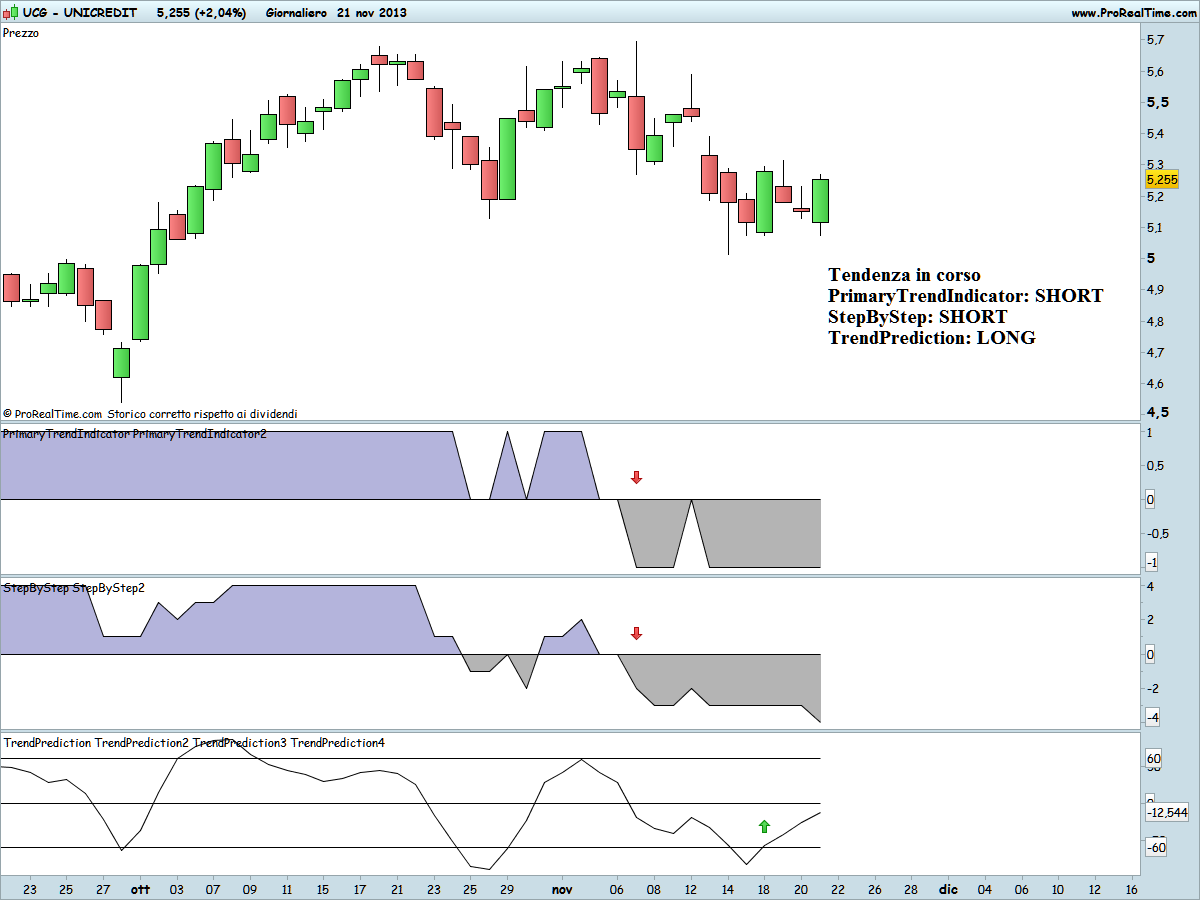1200x900 pixels.
Task: Click the 5,7 price axis label
Action: tap(1154, 40)
